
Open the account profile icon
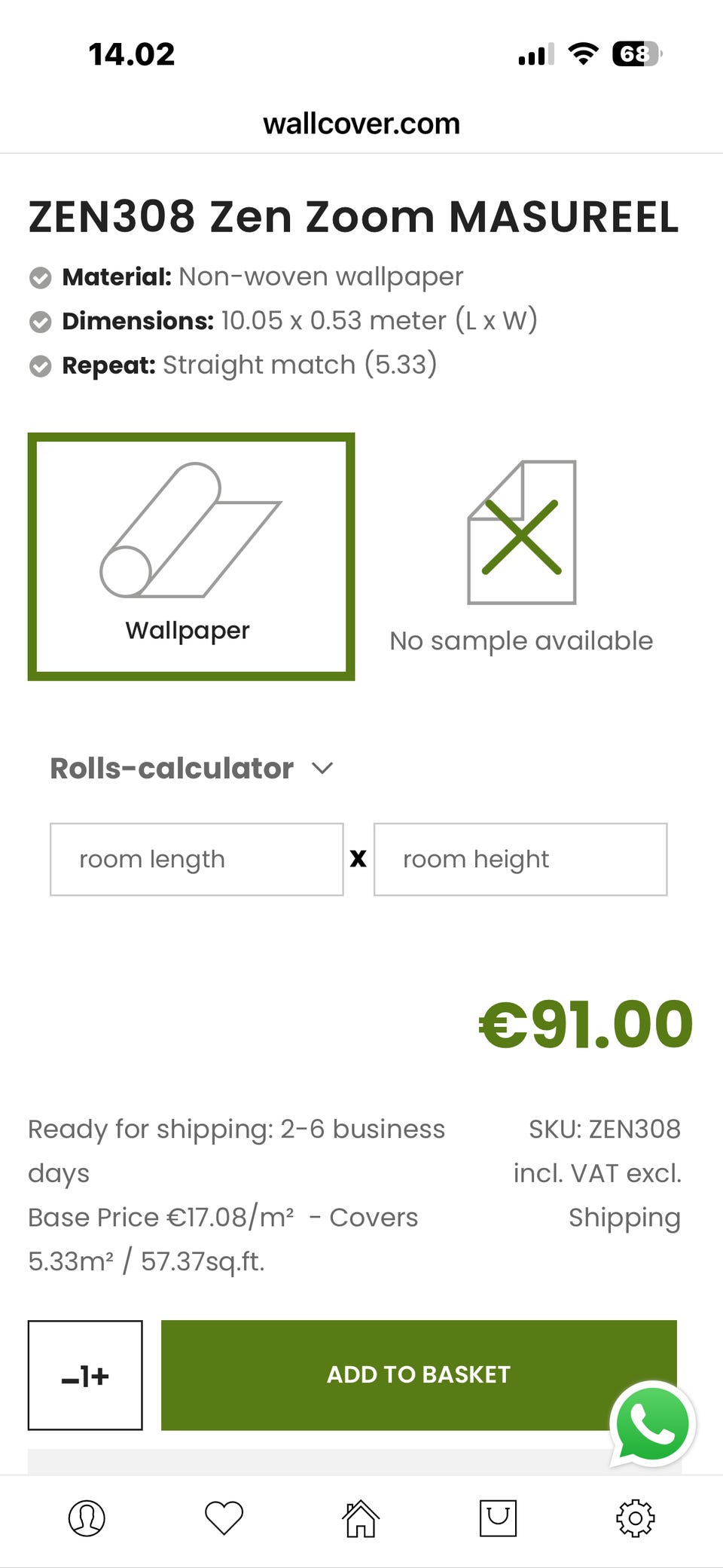point(87,1518)
